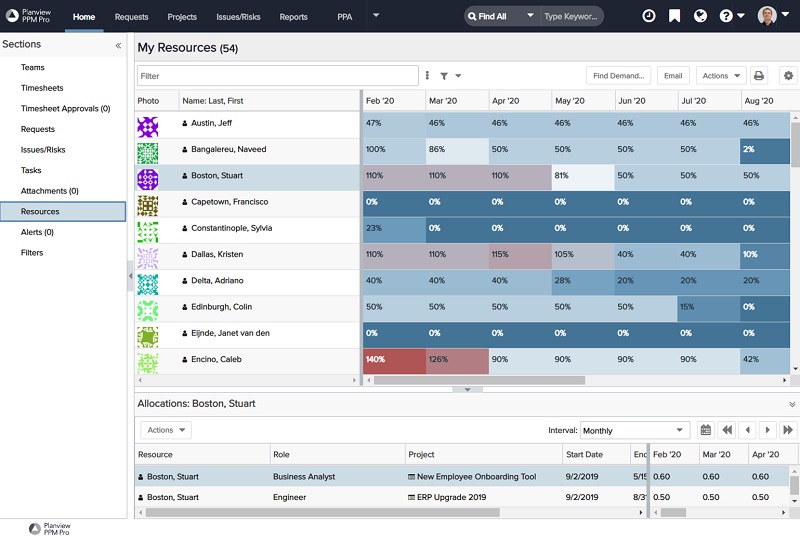Click the Planview PPM Pro logo
Viewport: 800px width, 538px height.
coord(28,16)
